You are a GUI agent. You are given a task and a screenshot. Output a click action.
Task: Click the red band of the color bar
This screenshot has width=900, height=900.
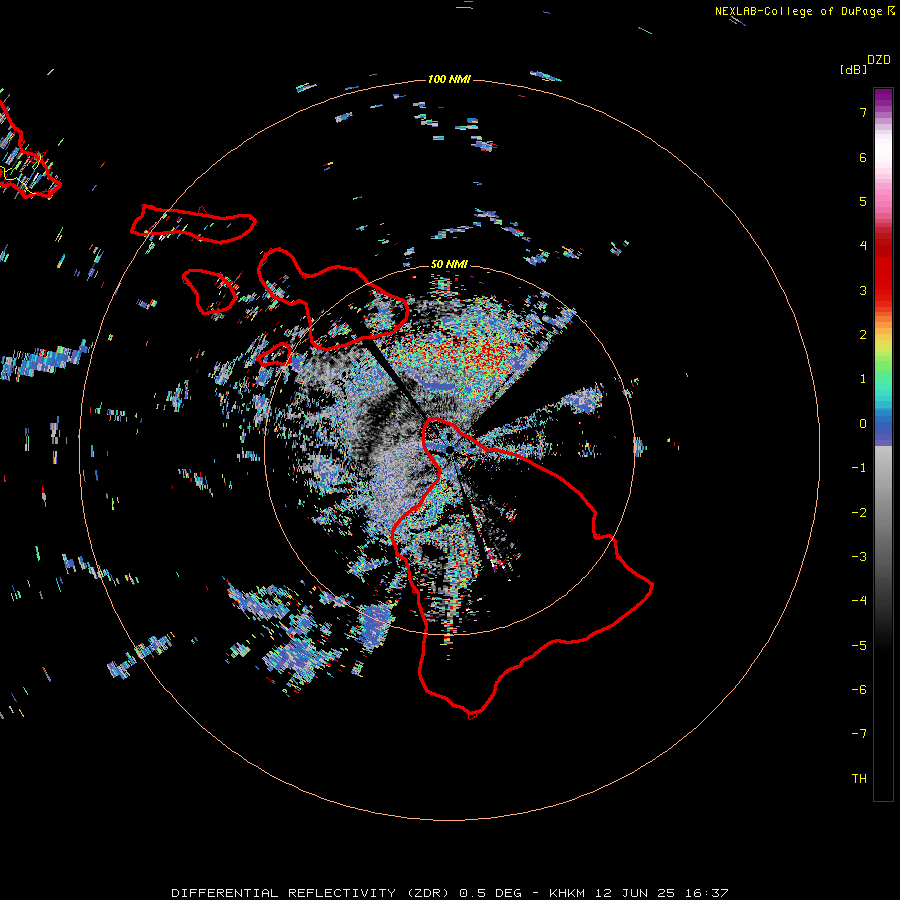[883, 270]
